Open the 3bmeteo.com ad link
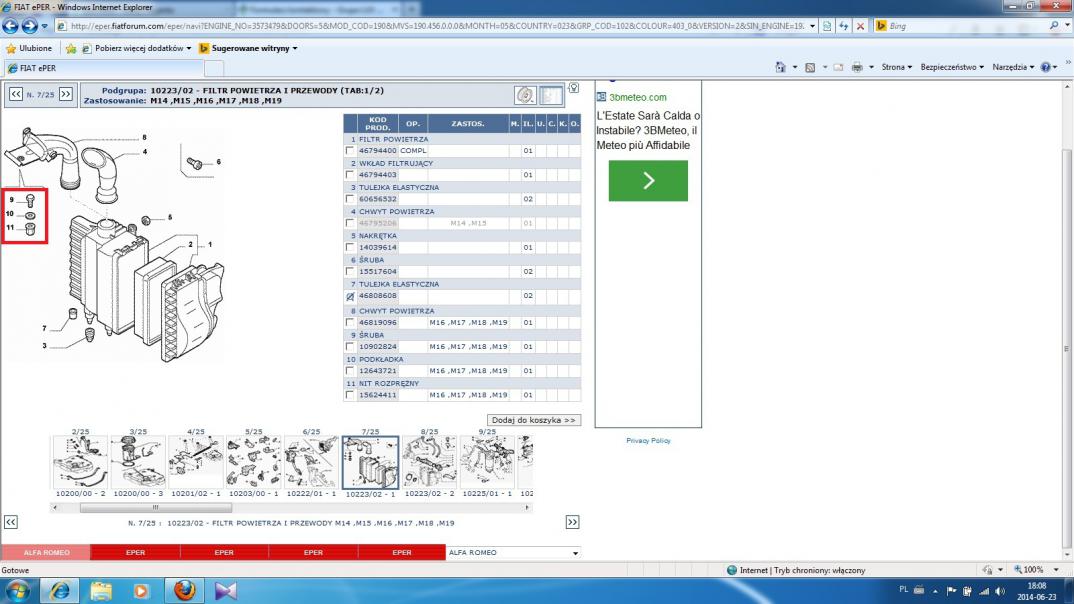 638,97
